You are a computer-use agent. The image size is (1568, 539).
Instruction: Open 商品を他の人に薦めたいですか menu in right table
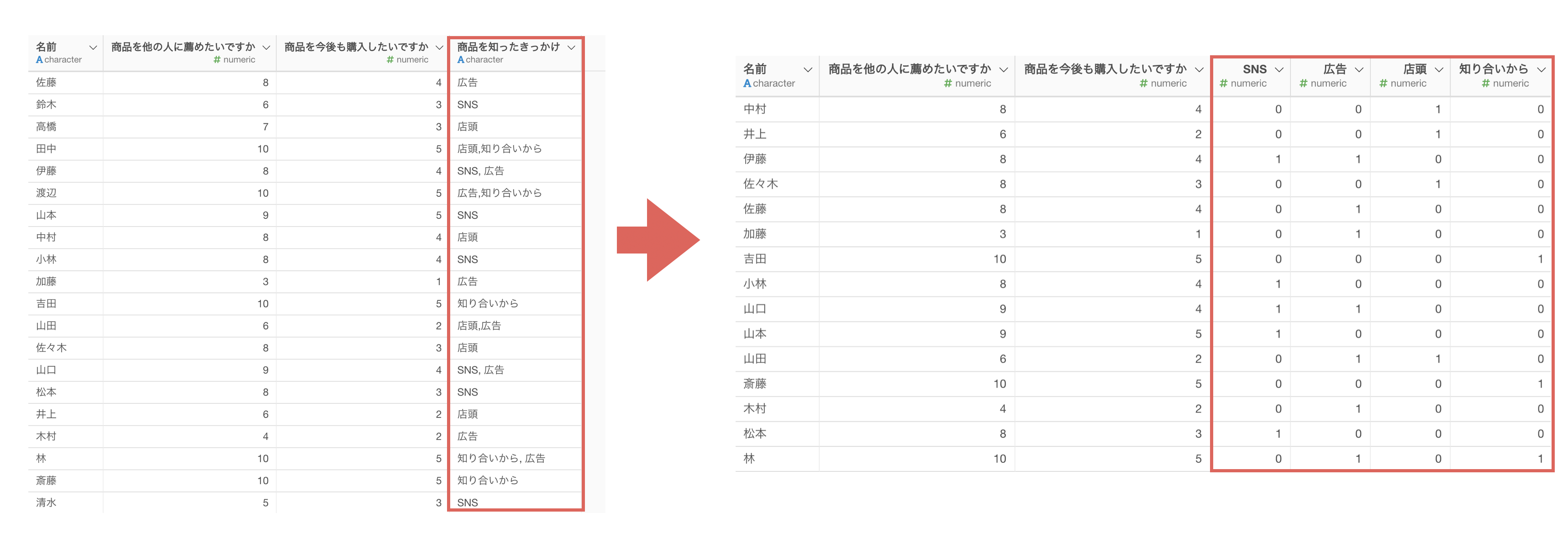pyautogui.click(x=1003, y=69)
